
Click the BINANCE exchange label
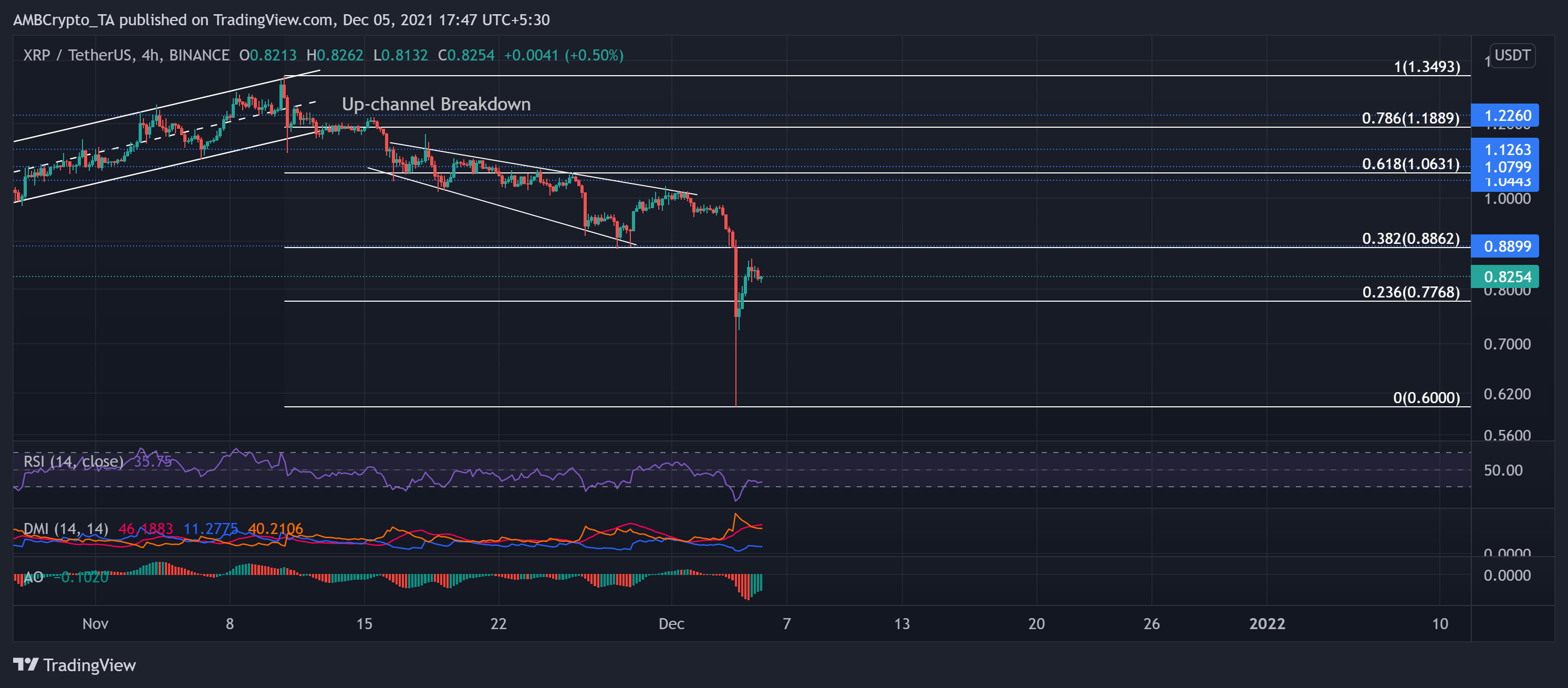click(x=198, y=55)
